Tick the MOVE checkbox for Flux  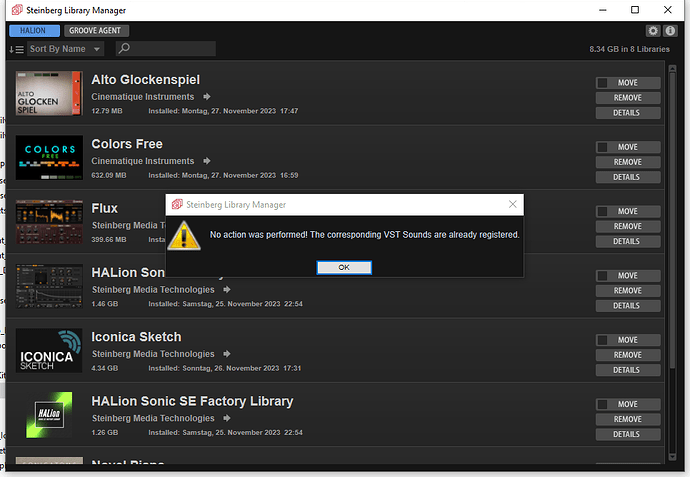click(602, 211)
